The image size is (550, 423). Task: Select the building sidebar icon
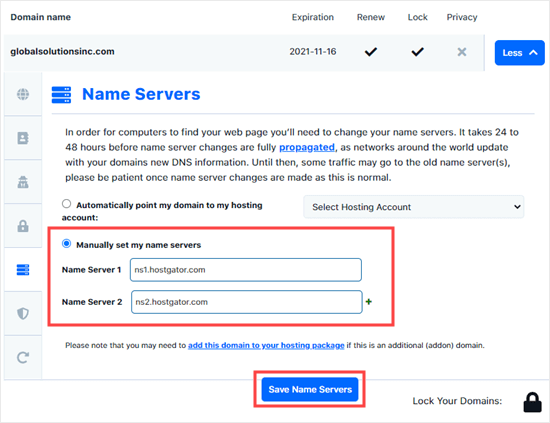pos(23,182)
